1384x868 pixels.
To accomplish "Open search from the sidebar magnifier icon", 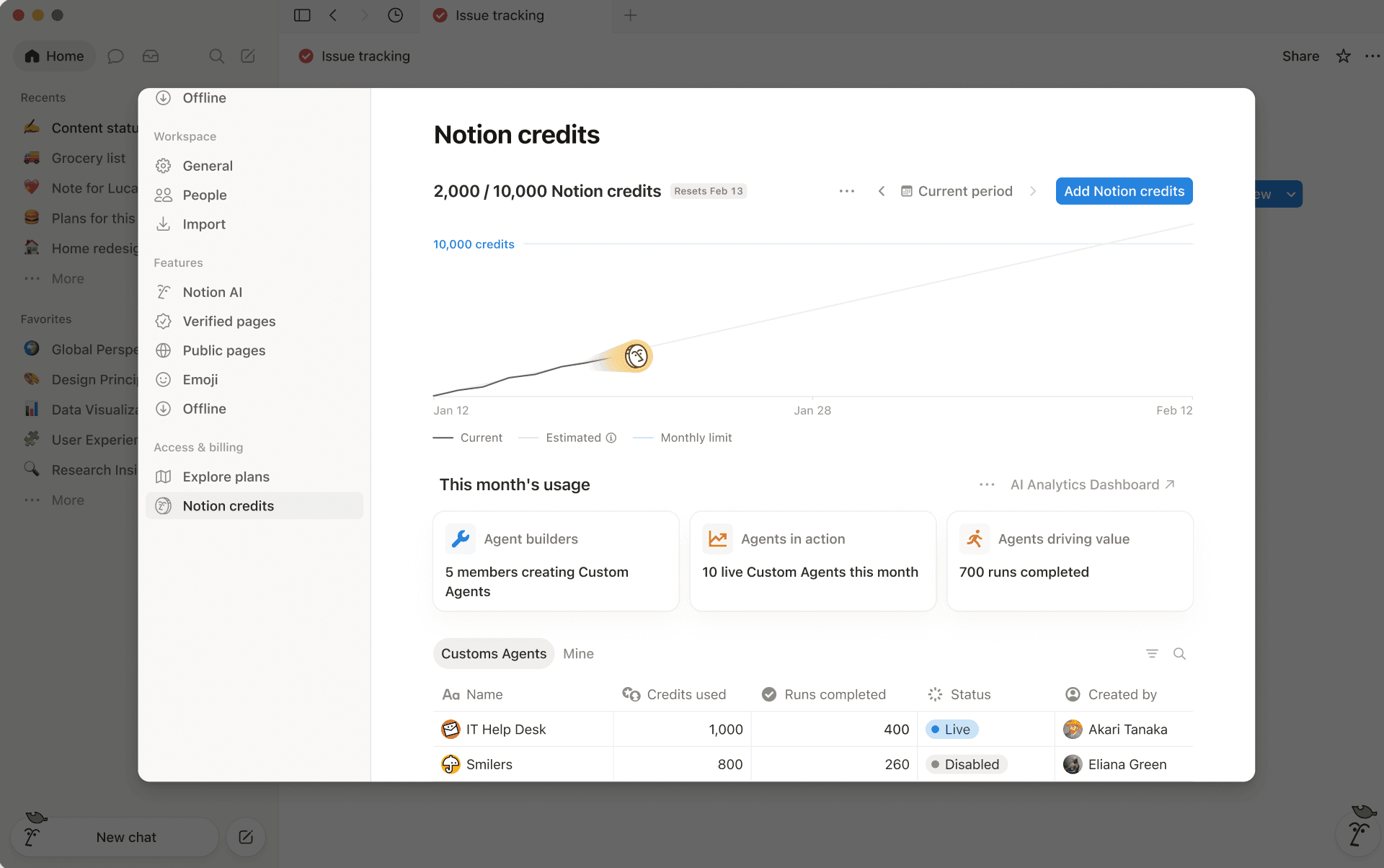I will tap(216, 56).
